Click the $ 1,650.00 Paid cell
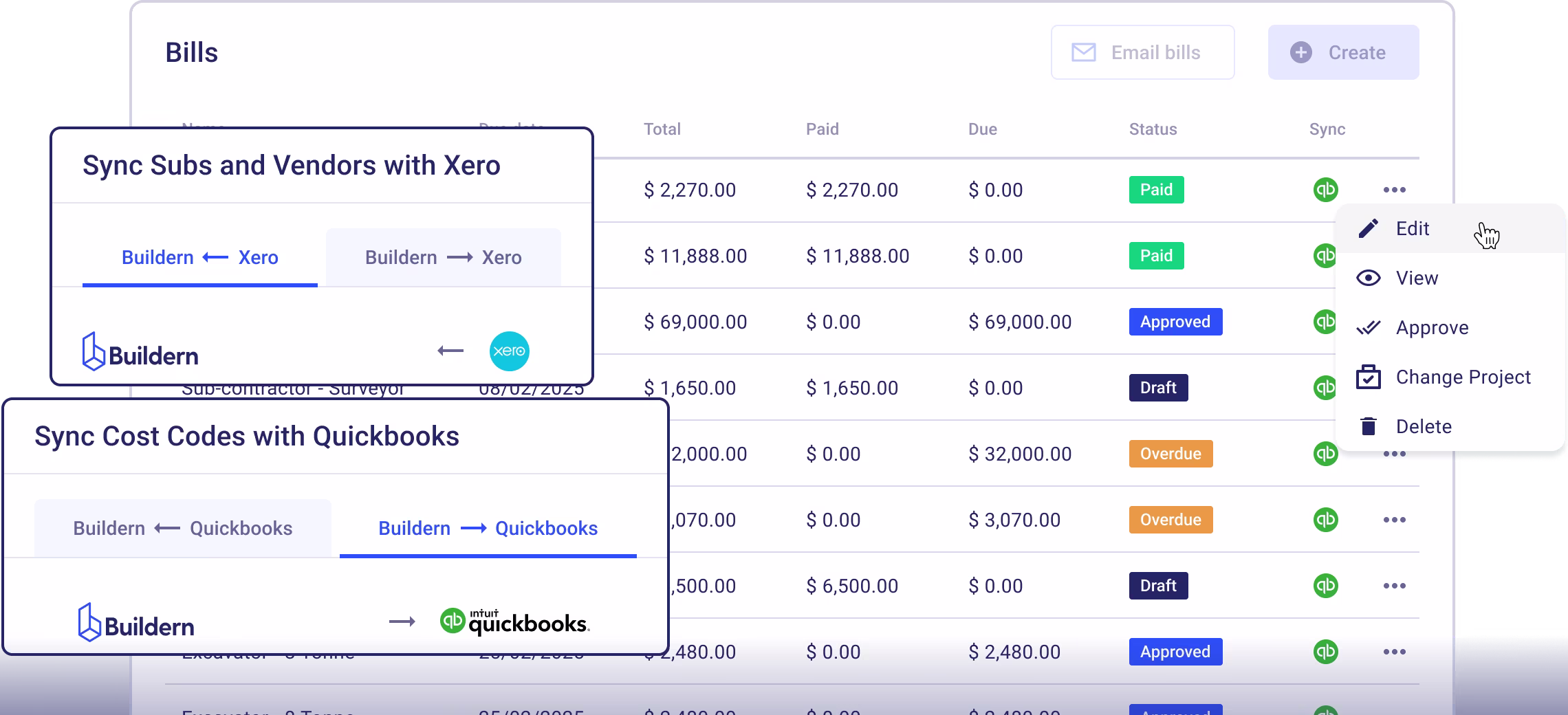 852,388
